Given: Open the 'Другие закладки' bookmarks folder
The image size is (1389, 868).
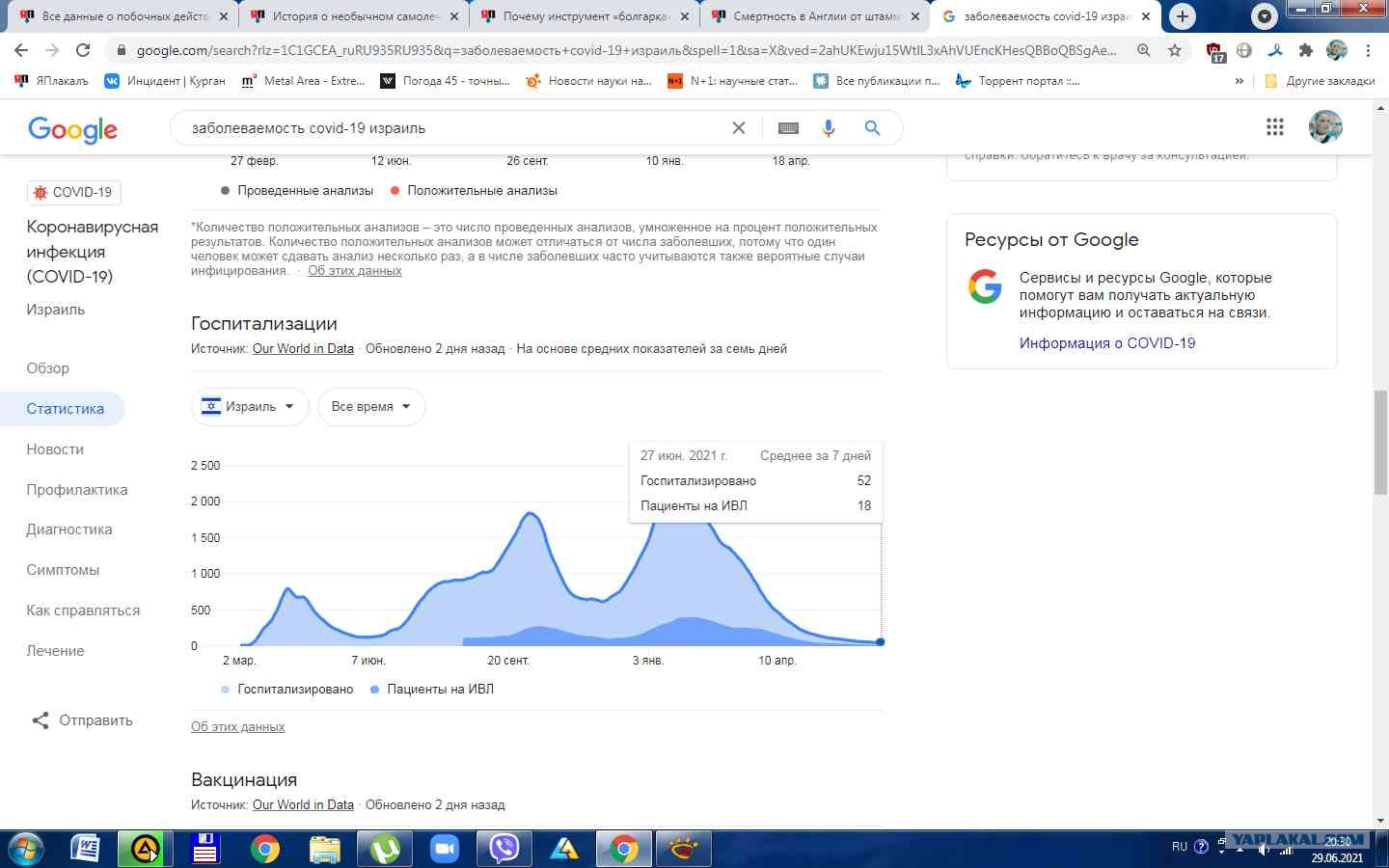Looking at the screenshot, I should point(1320,81).
